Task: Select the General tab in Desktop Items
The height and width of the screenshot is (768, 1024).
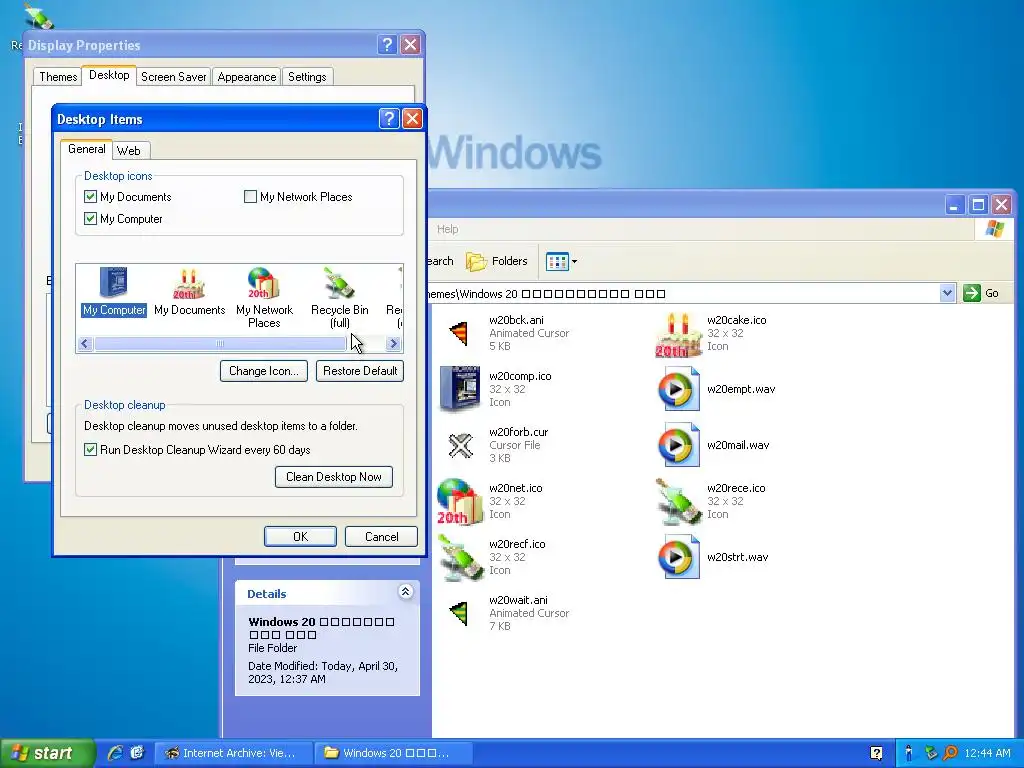Action: coord(86,149)
